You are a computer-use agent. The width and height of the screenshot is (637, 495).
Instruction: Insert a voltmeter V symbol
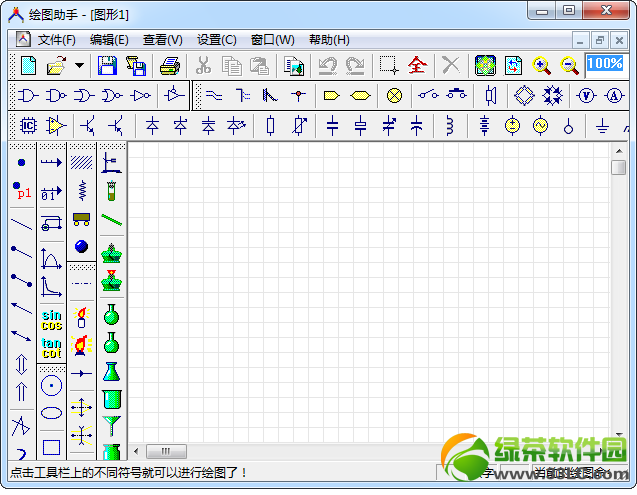point(586,96)
